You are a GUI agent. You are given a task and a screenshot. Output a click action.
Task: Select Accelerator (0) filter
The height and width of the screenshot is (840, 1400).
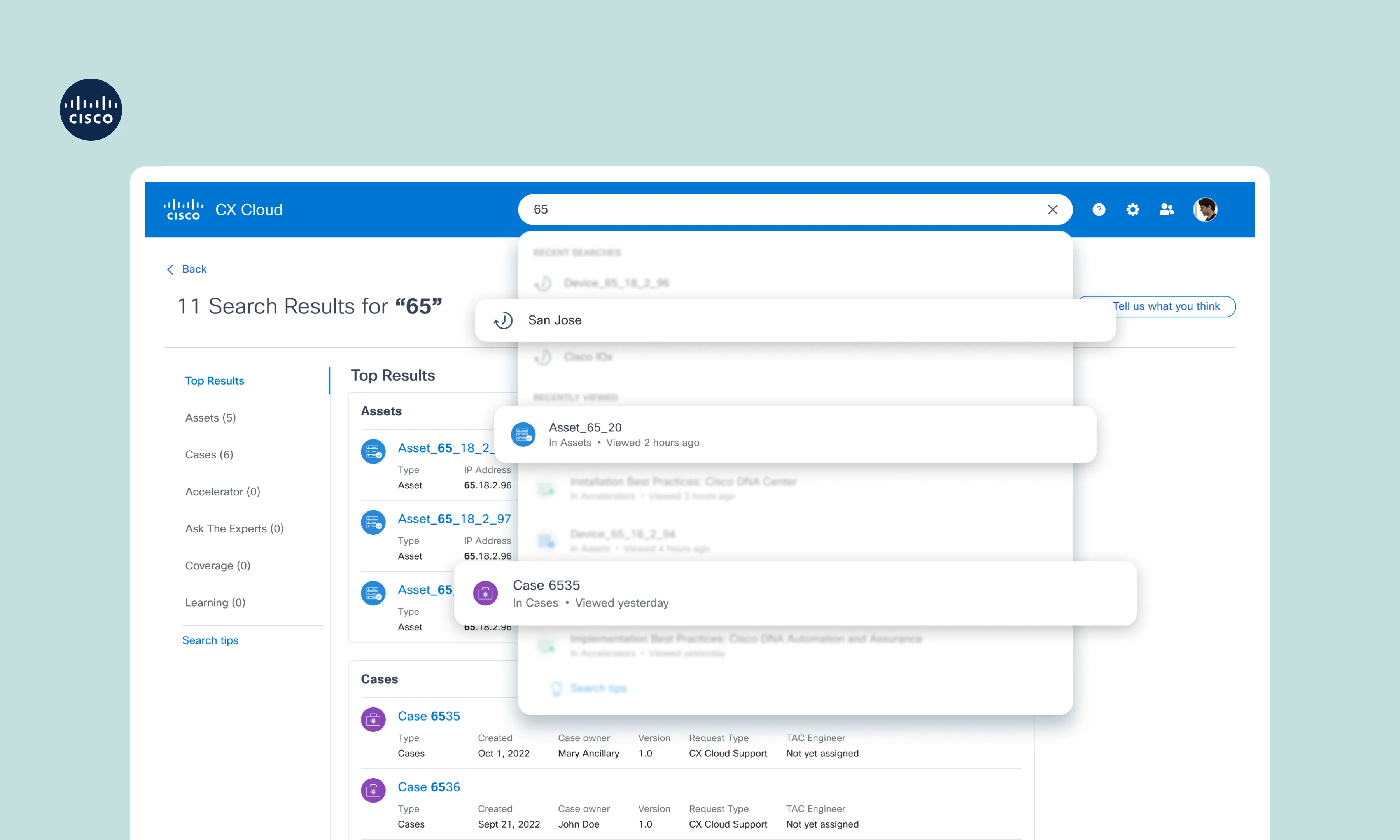pyautogui.click(x=222, y=491)
